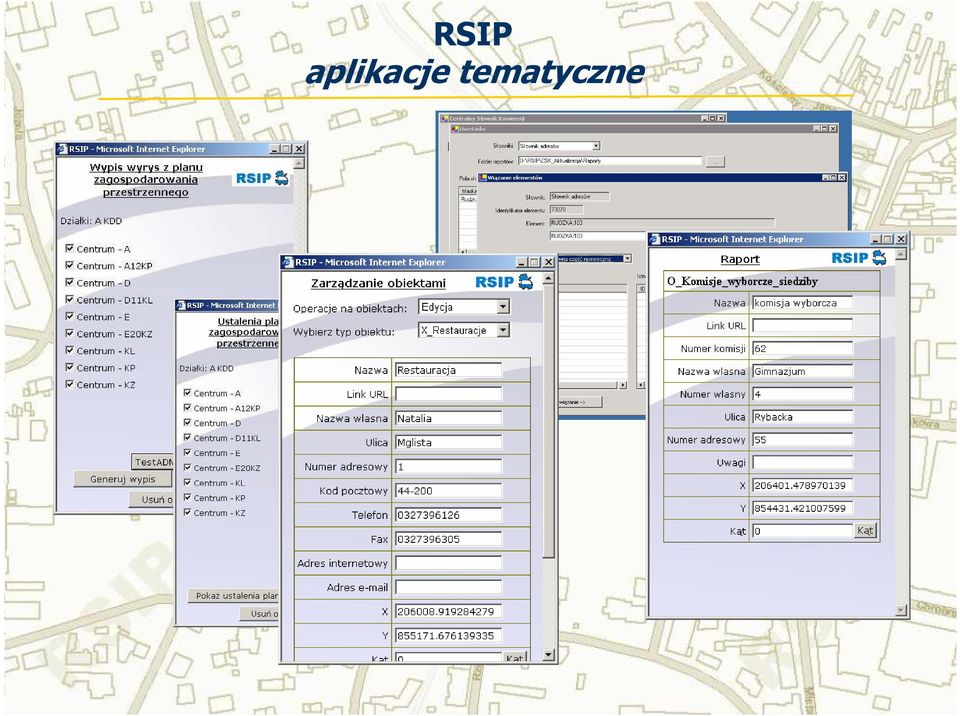Click the O_Komisje_wyborcze_siedziby table header
Screen dimensions: 960x716
click(x=772, y=281)
